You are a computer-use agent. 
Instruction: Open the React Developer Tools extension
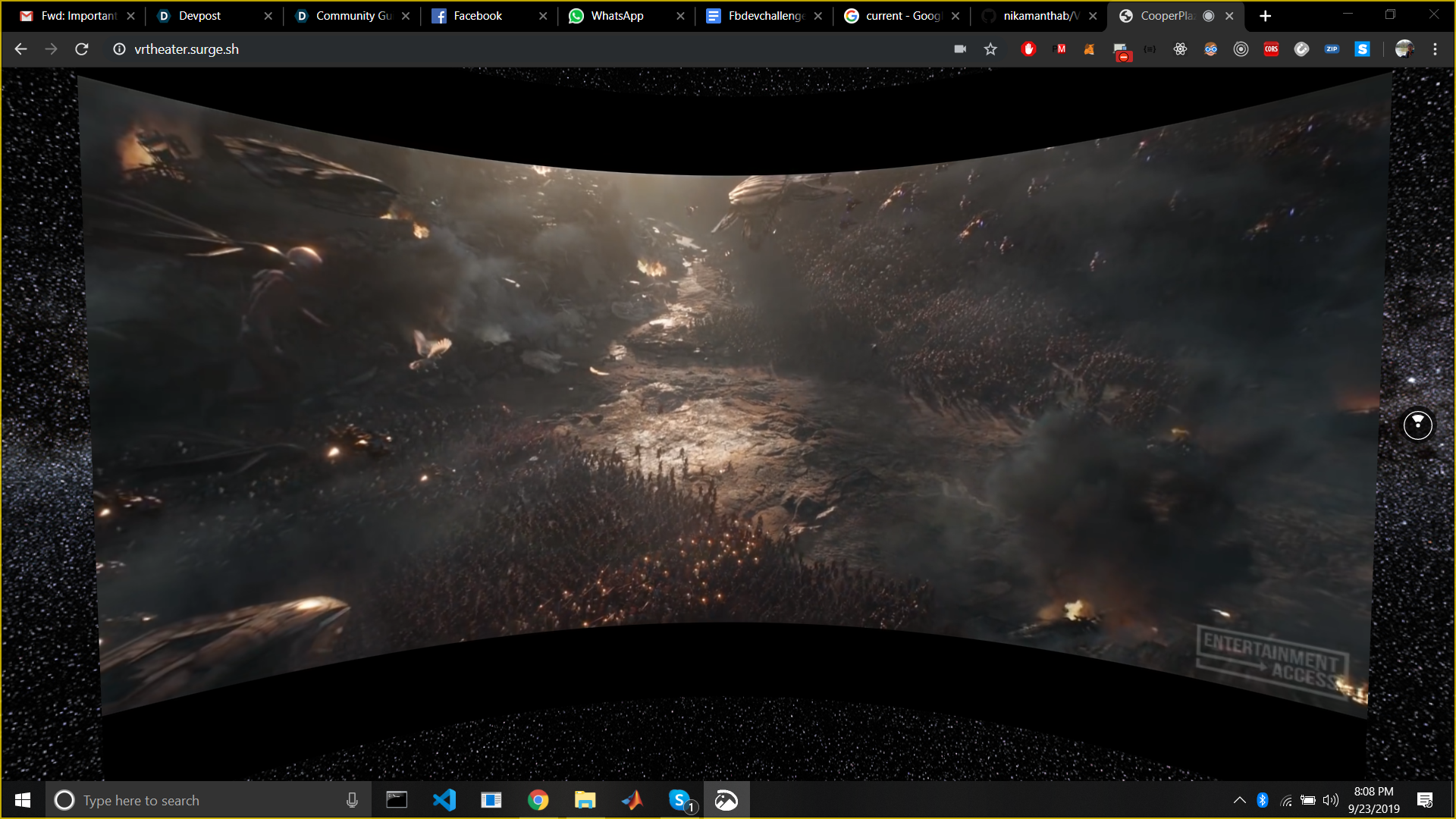[1180, 49]
